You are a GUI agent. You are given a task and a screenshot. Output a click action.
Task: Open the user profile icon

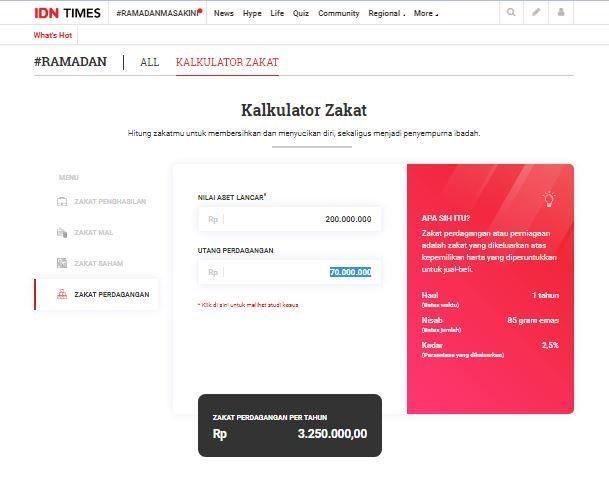561,12
